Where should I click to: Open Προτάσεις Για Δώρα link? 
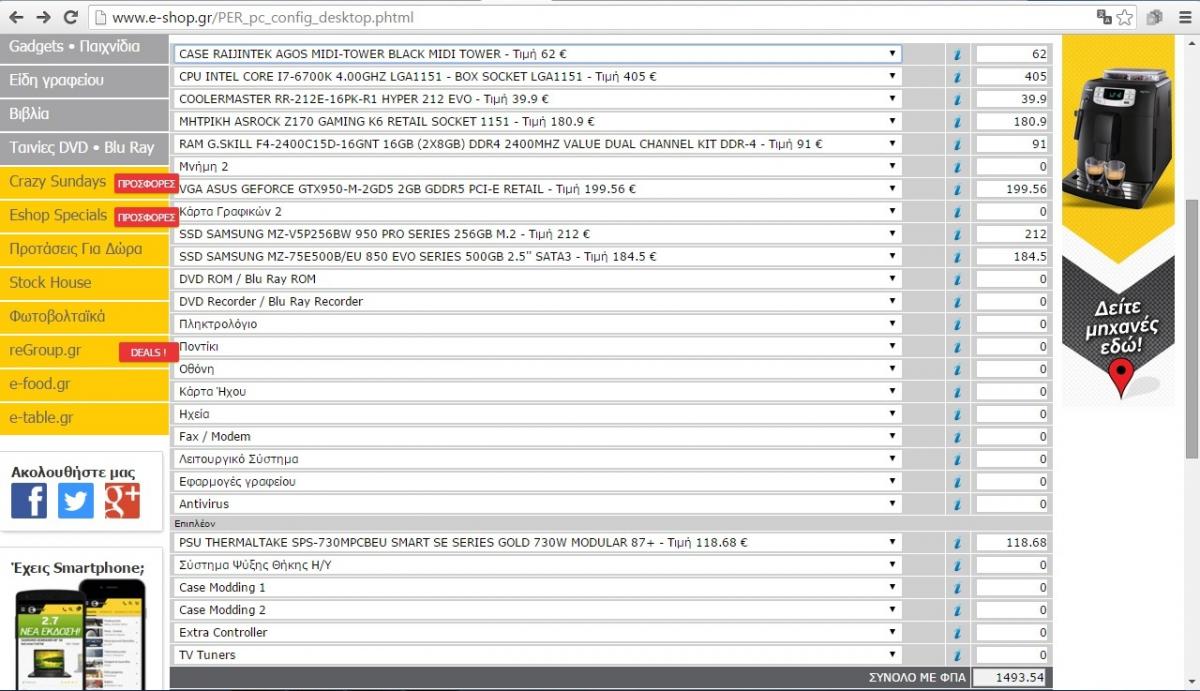point(84,249)
